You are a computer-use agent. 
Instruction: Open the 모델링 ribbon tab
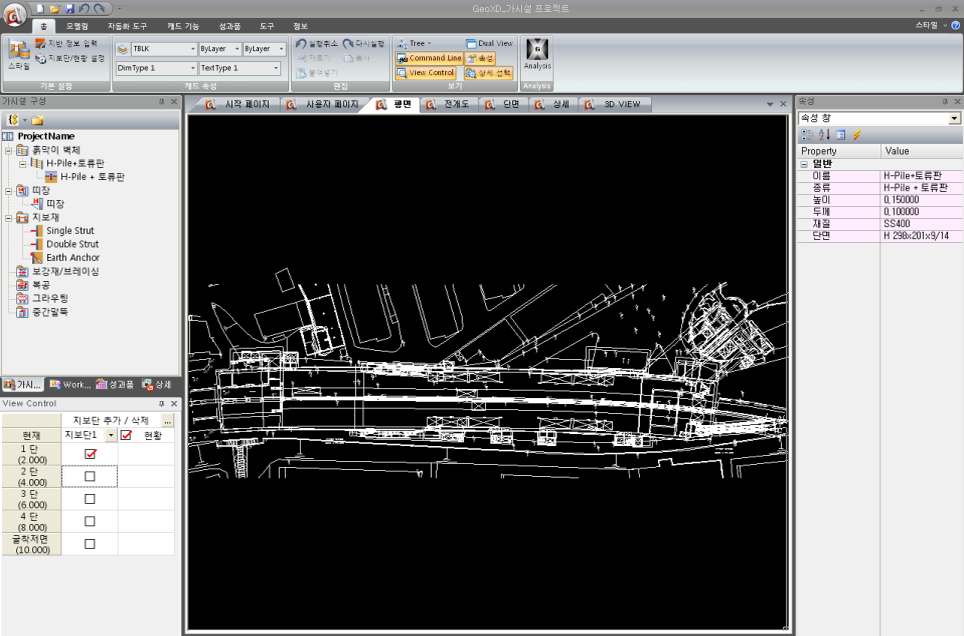pos(77,24)
